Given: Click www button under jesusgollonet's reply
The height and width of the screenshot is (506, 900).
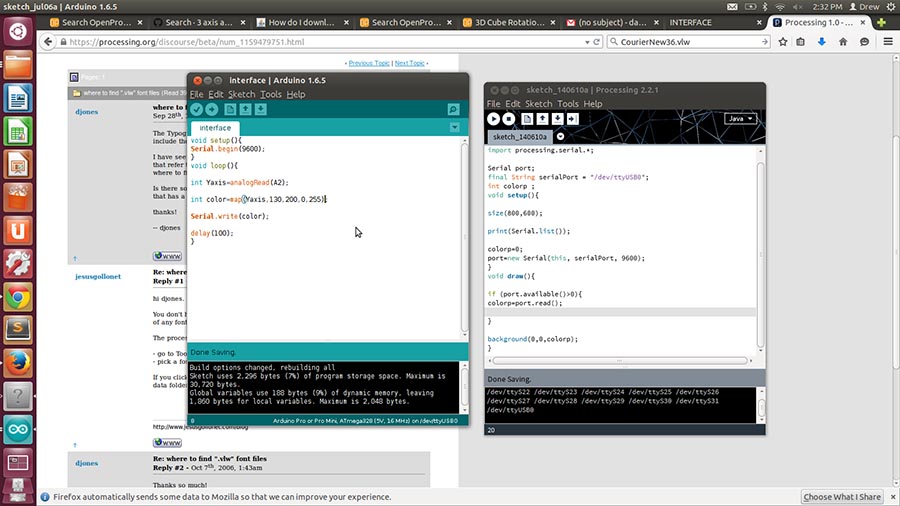Looking at the screenshot, I should pyautogui.click(x=167, y=442).
